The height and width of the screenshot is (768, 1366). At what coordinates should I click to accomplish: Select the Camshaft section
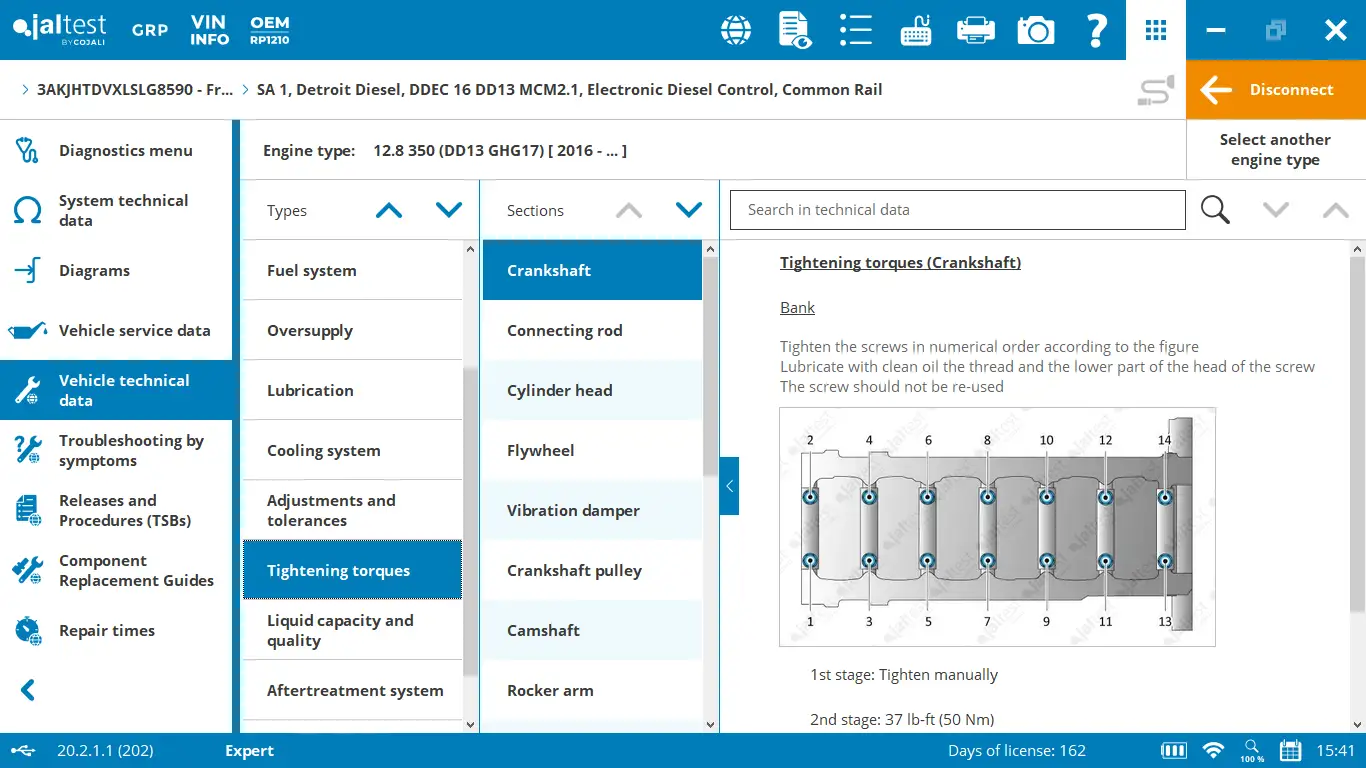point(543,630)
